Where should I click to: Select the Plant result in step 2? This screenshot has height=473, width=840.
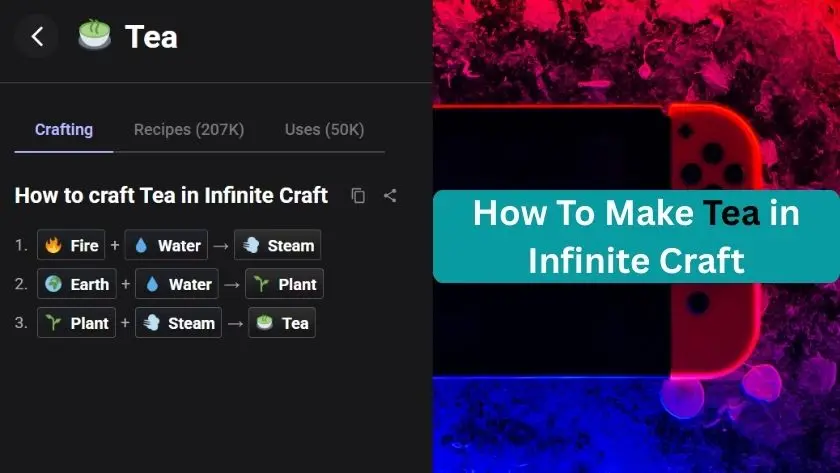tap(284, 284)
